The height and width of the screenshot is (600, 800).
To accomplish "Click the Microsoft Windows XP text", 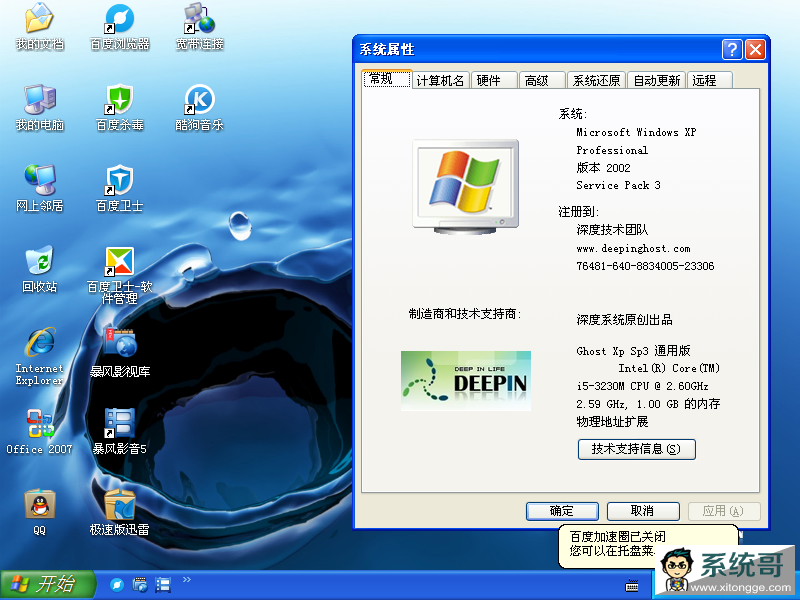I will click(636, 132).
